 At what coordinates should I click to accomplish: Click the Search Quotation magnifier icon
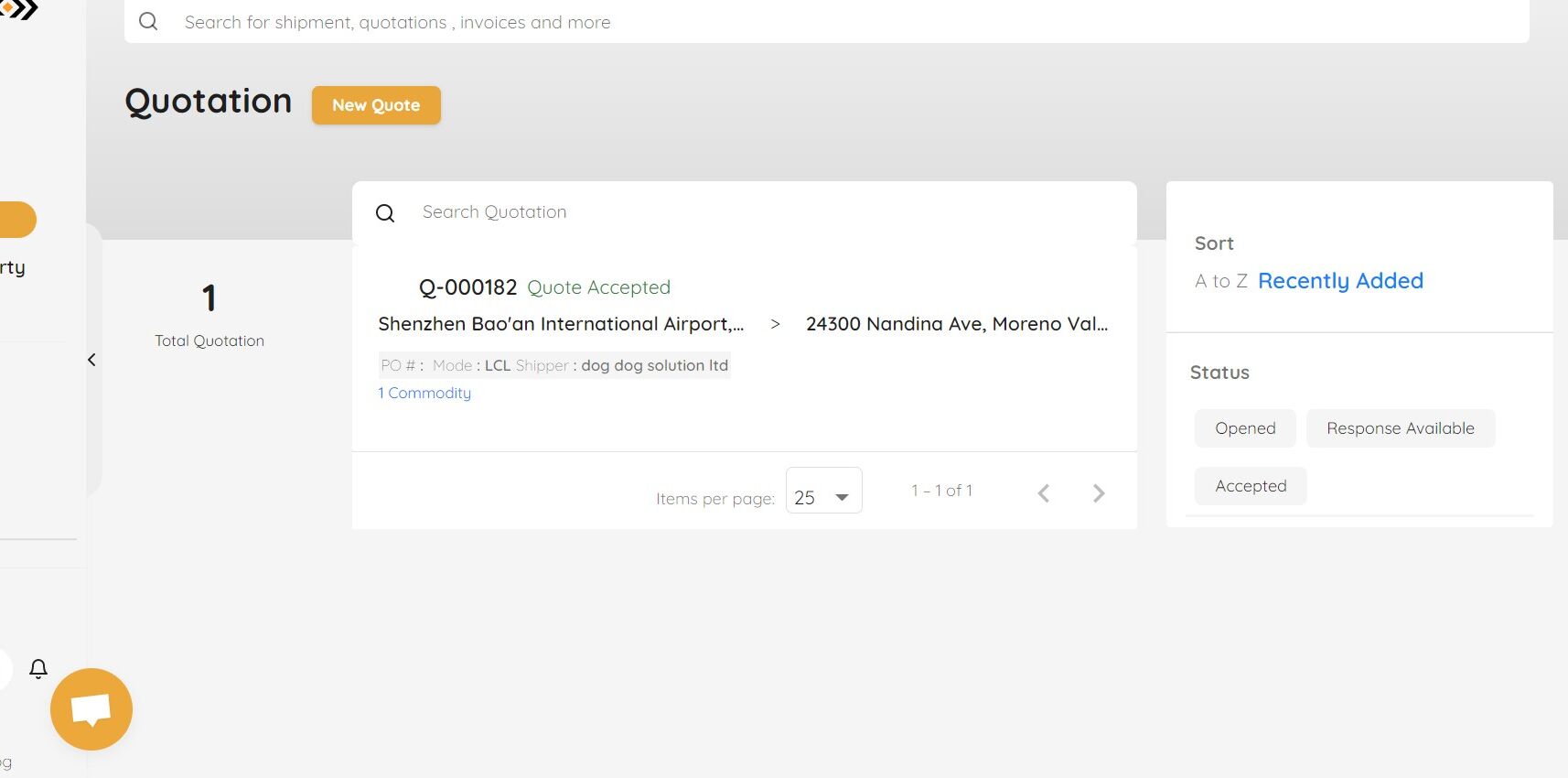385,213
